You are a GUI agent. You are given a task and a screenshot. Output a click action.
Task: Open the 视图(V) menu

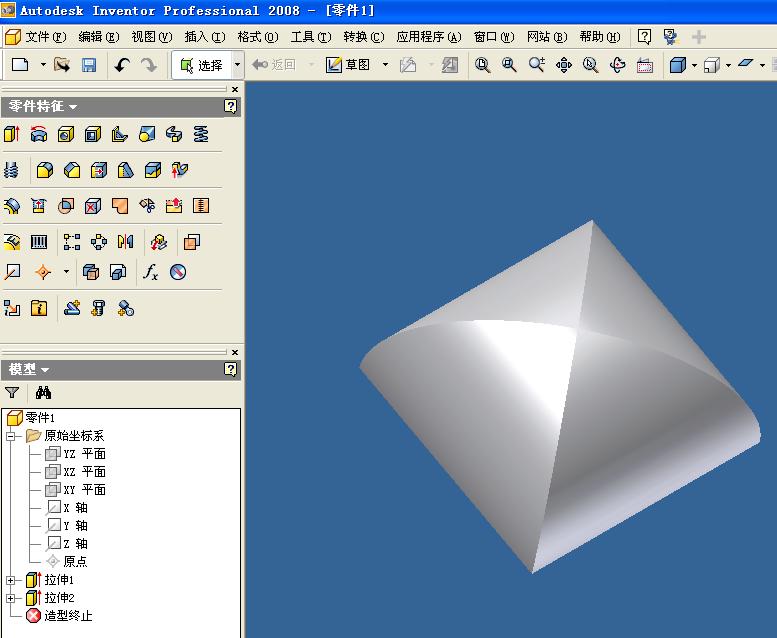(x=152, y=37)
